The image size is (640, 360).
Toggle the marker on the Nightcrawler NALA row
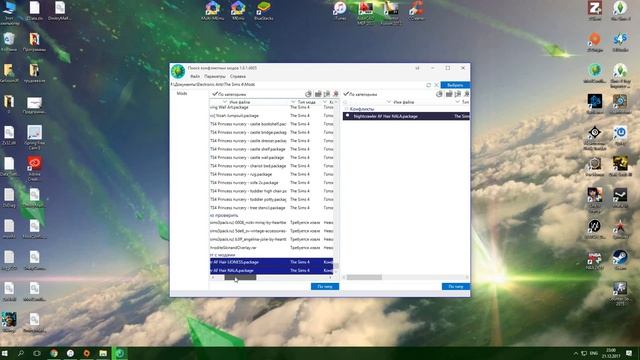click(x=348, y=116)
